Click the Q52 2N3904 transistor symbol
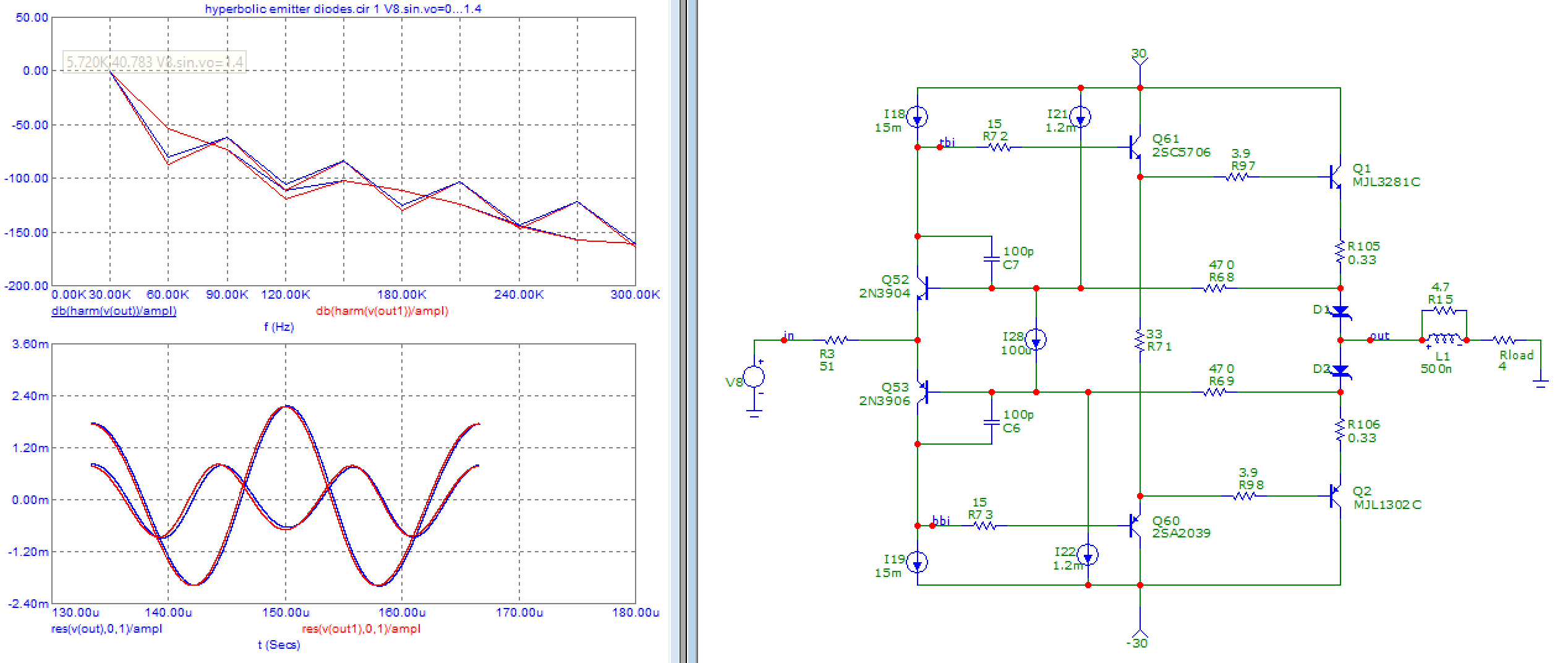Image resolution: width=1568 pixels, height=663 pixels. tap(922, 288)
